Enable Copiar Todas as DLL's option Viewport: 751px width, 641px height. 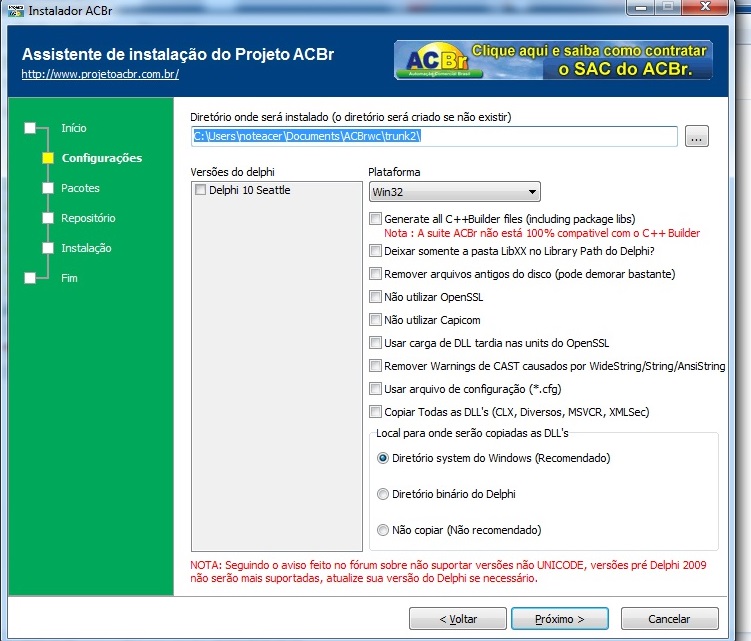pyautogui.click(x=375, y=412)
